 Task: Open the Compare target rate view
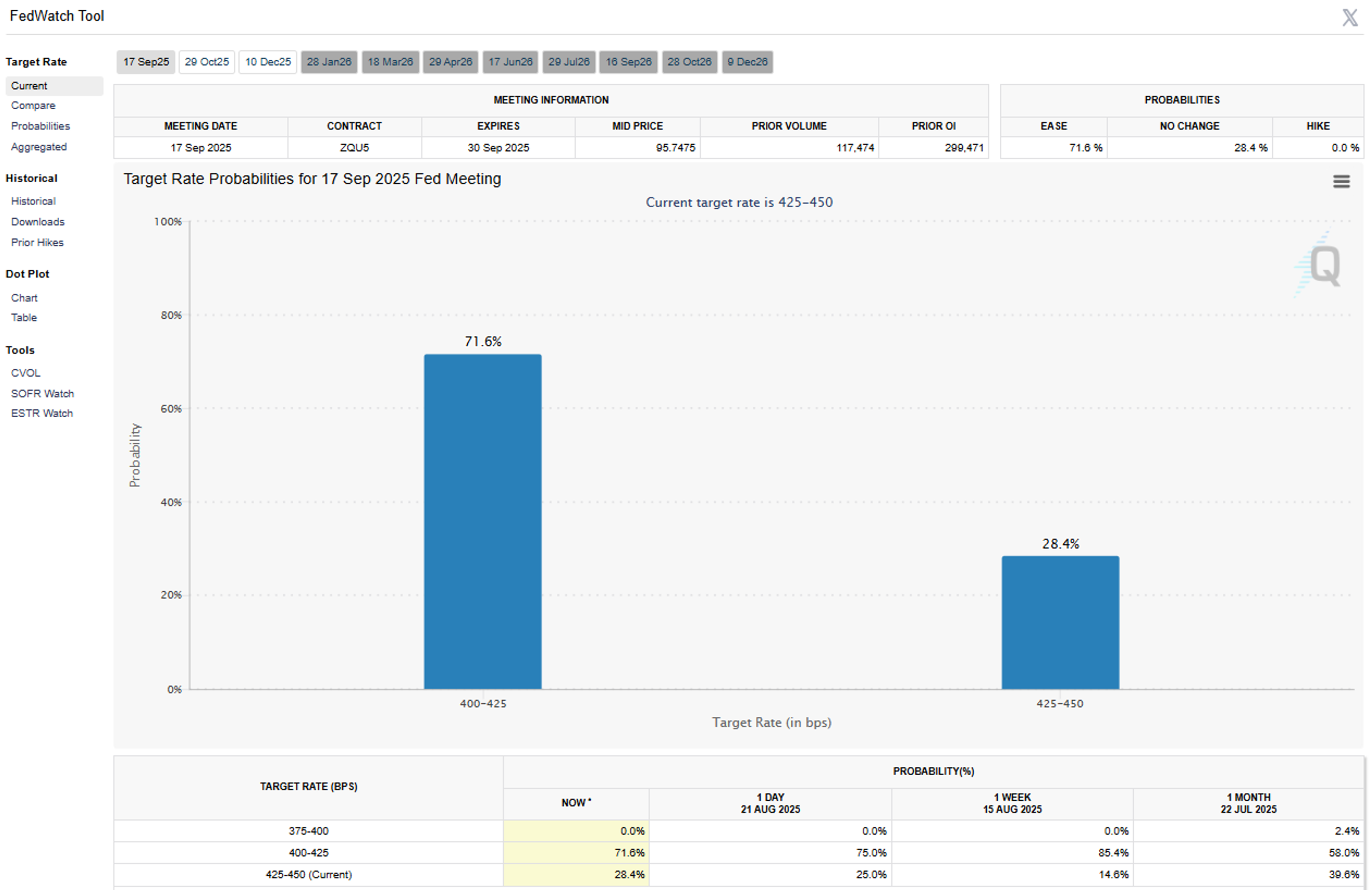[34, 105]
